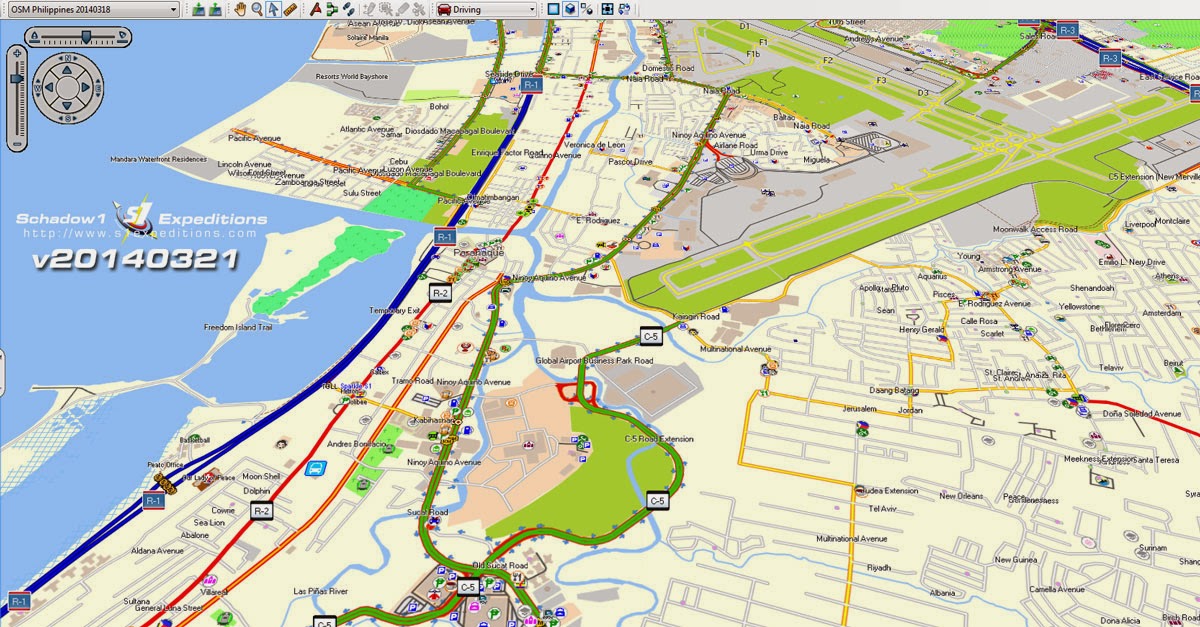Select the Pan hand tool

pyautogui.click(x=241, y=9)
